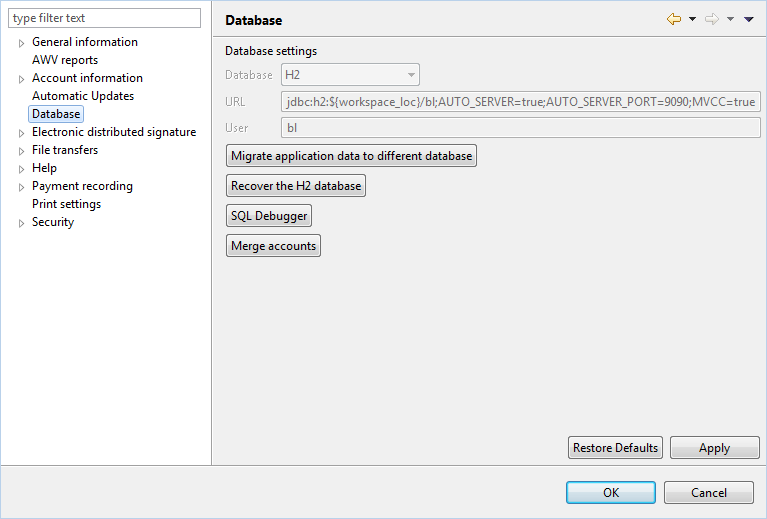Expand the File transfers node
Screen dimensions: 767x519
pyautogui.click(x=21, y=151)
